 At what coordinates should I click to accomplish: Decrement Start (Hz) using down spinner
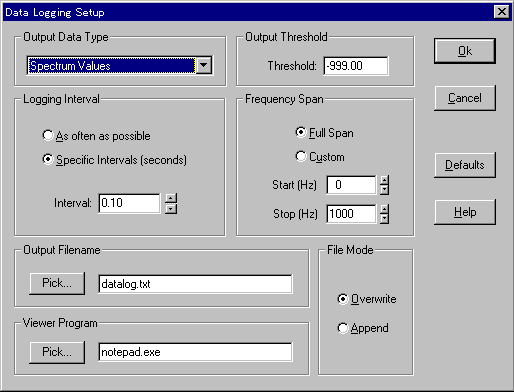[x=384, y=190]
